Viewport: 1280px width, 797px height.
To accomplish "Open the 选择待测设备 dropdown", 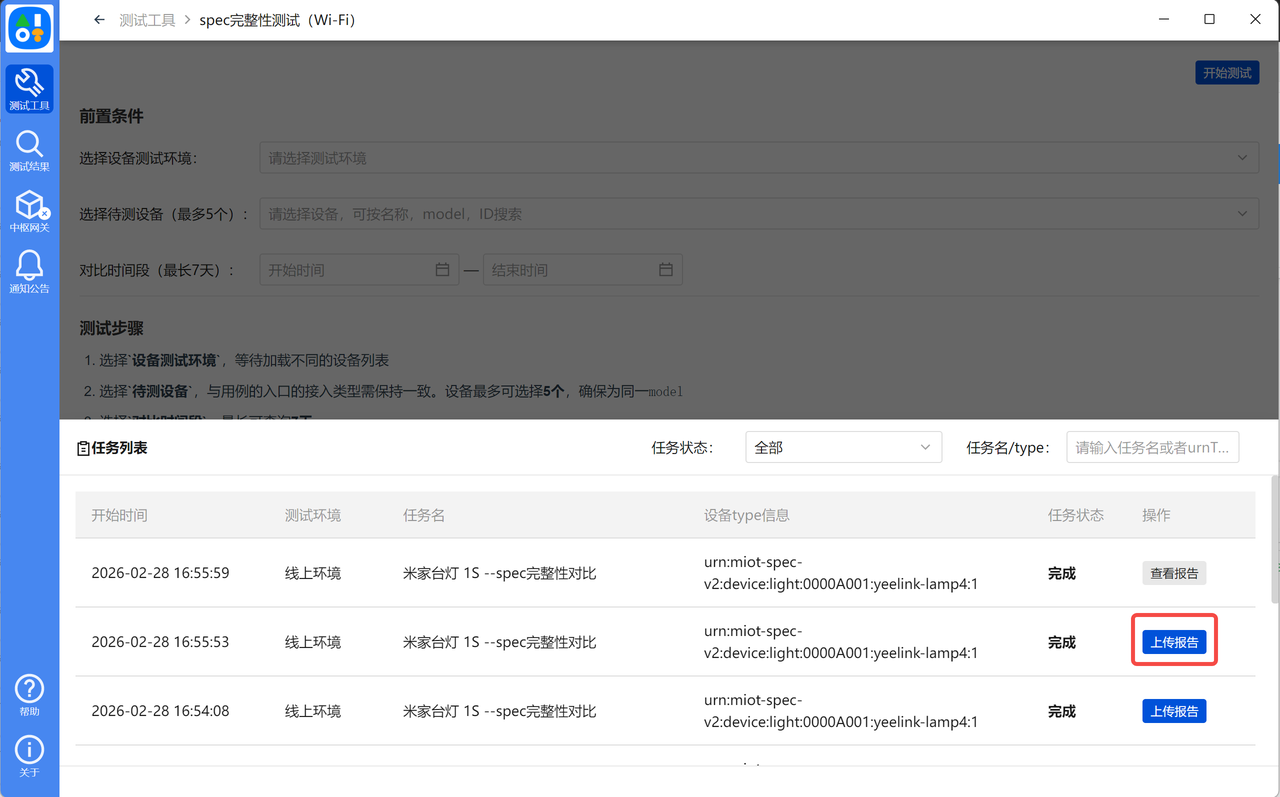I will tap(759, 214).
